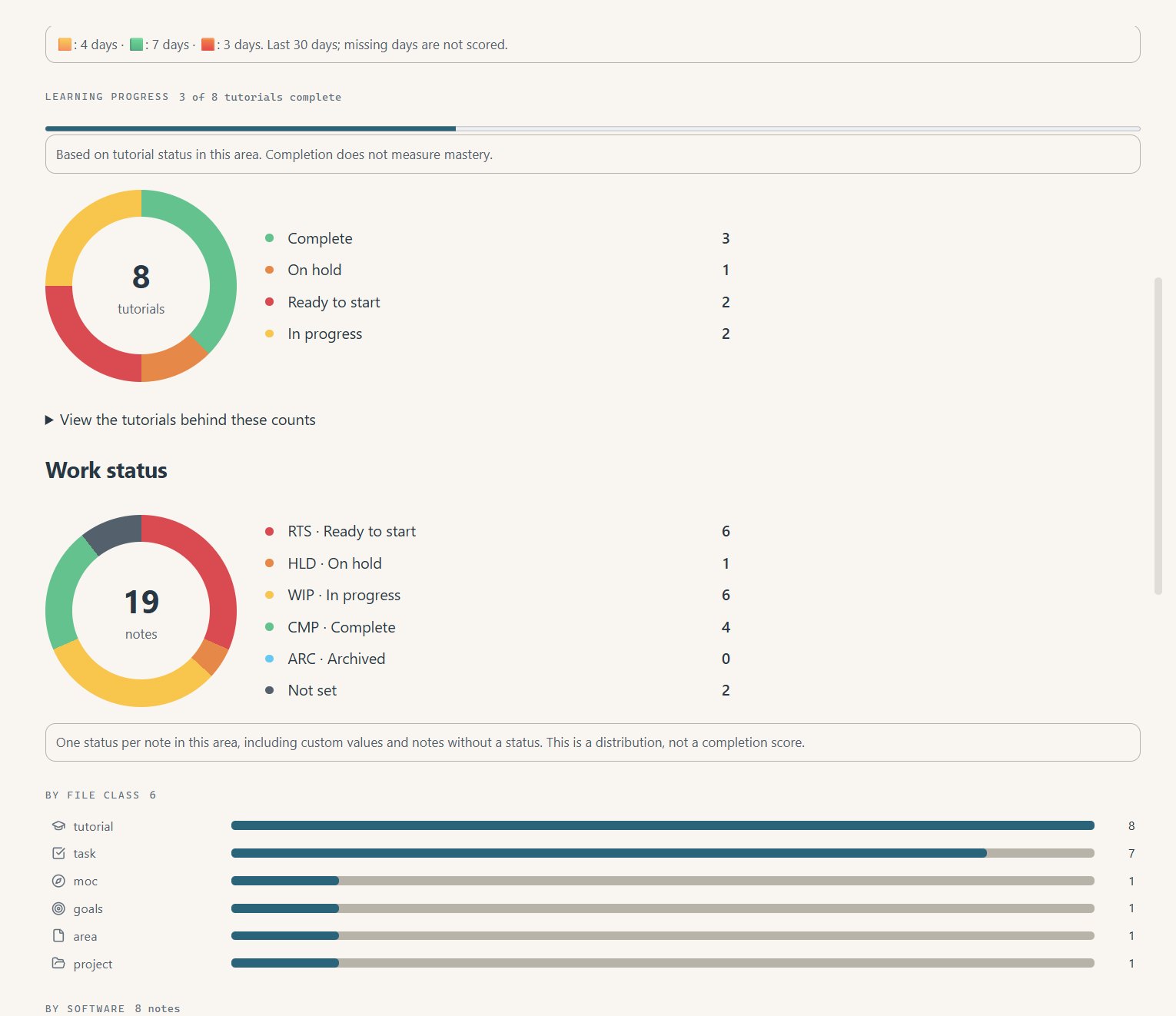The width and height of the screenshot is (1176, 1016).
Task: Click the dark gray dot beside 'Not set'
Action: coord(269,690)
